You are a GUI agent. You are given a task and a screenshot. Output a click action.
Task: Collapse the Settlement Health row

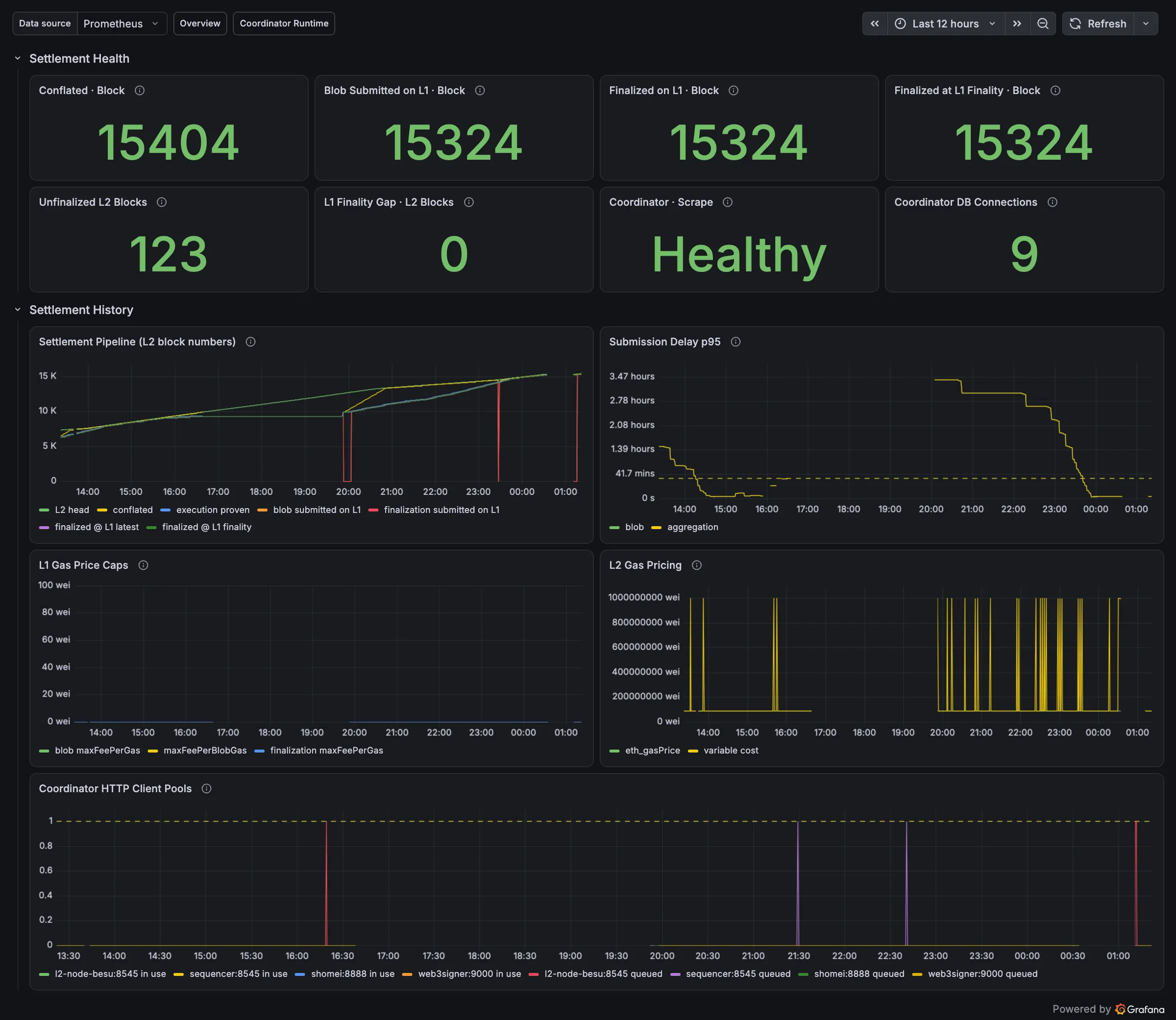tap(18, 59)
